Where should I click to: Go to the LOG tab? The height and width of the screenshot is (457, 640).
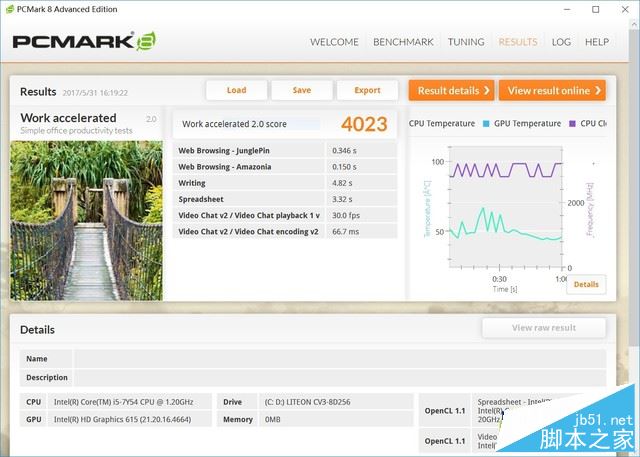tap(561, 42)
